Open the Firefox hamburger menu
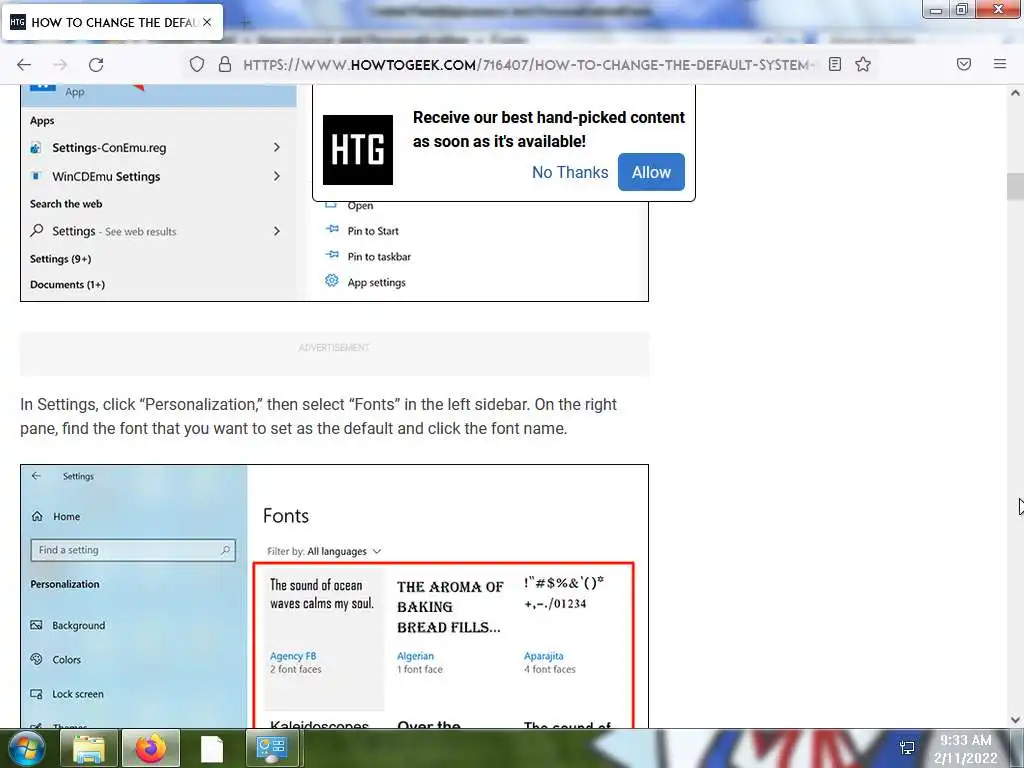Image resolution: width=1024 pixels, height=768 pixels. (1000, 64)
